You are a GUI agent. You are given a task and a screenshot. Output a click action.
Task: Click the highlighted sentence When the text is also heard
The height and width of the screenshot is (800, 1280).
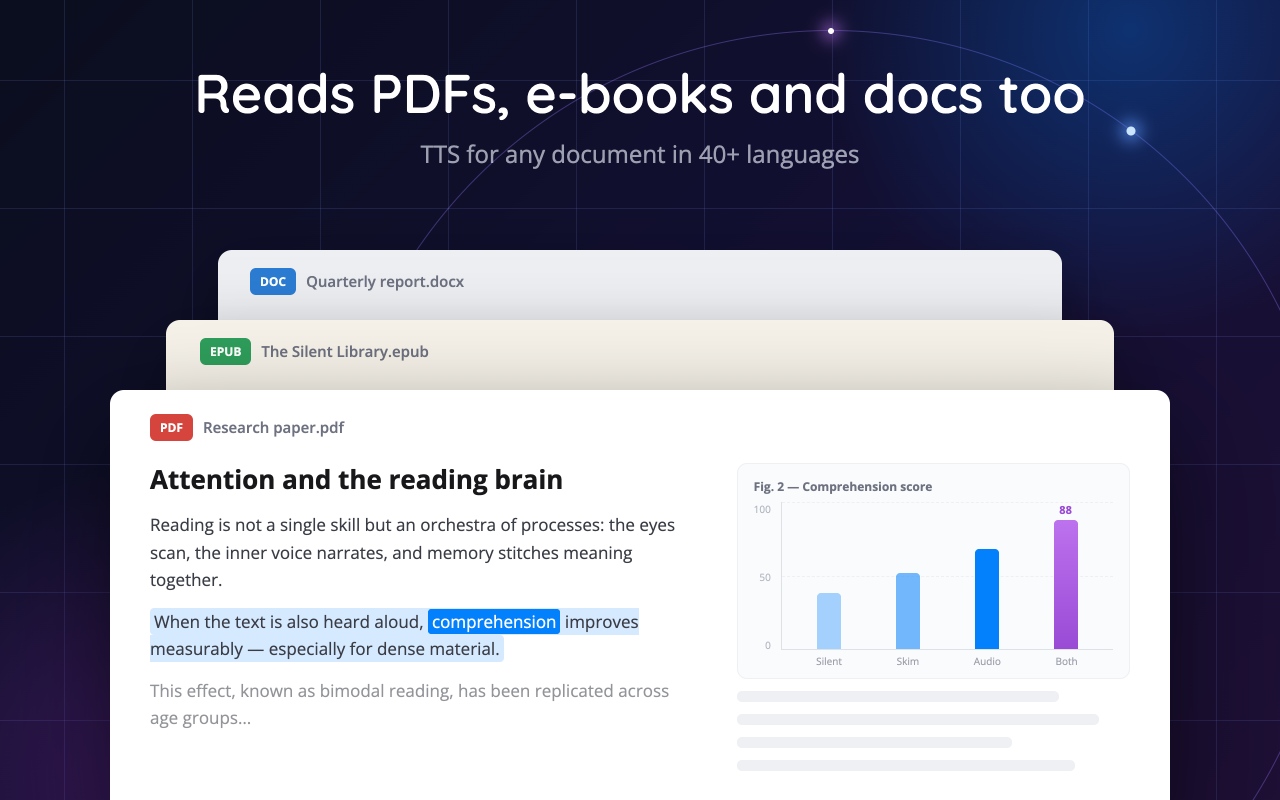click(x=395, y=635)
